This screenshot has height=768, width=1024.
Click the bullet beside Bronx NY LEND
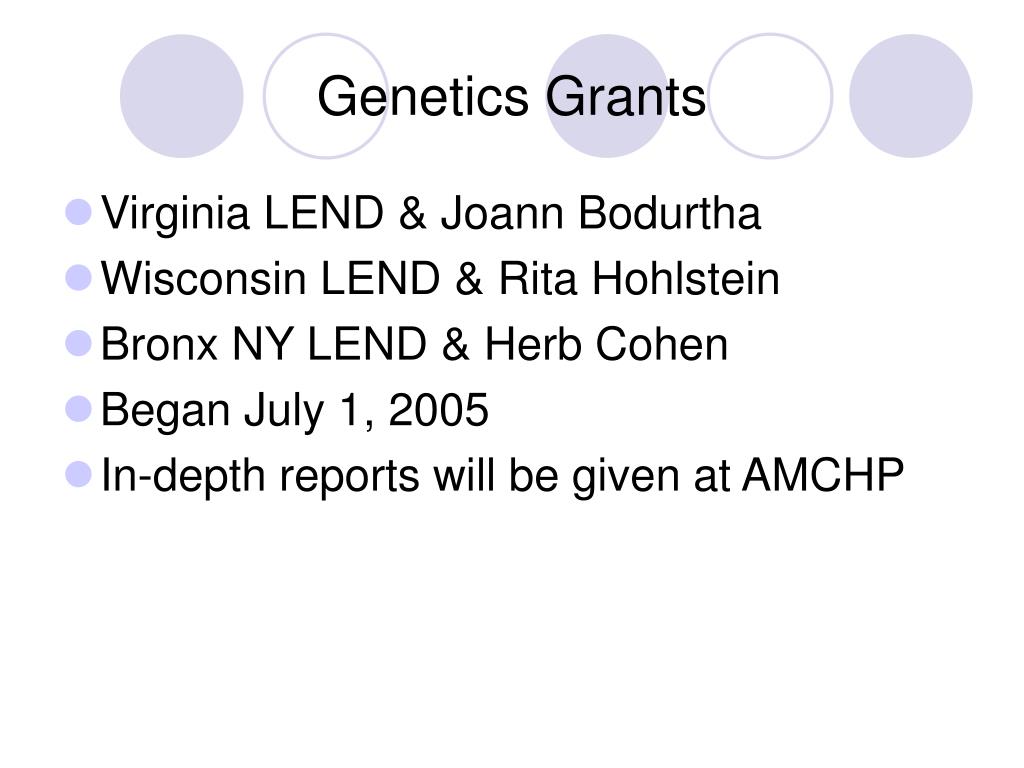coord(78,343)
